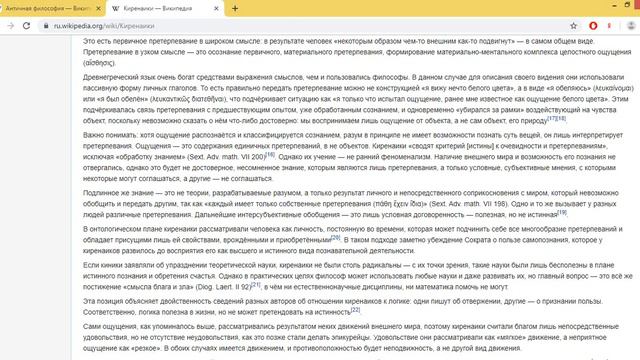Click the site lock icon
Viewport: 640px width, 360px height.
46,26
